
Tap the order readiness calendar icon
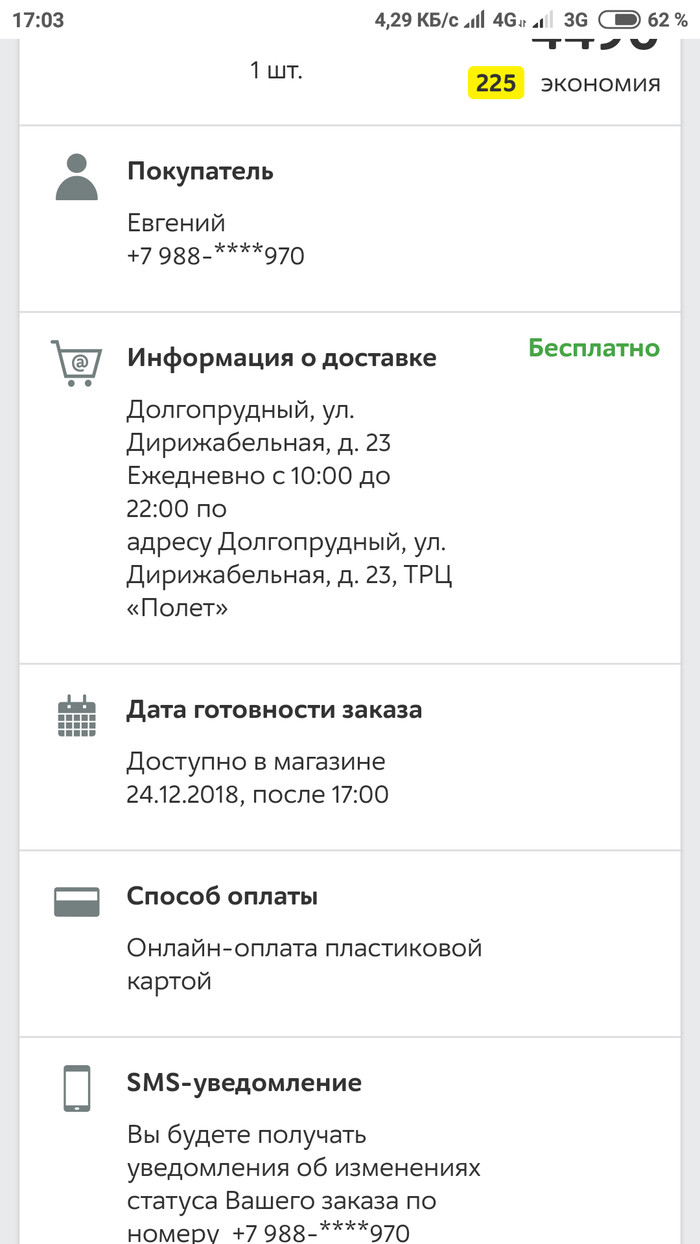(x=76, y=716)
